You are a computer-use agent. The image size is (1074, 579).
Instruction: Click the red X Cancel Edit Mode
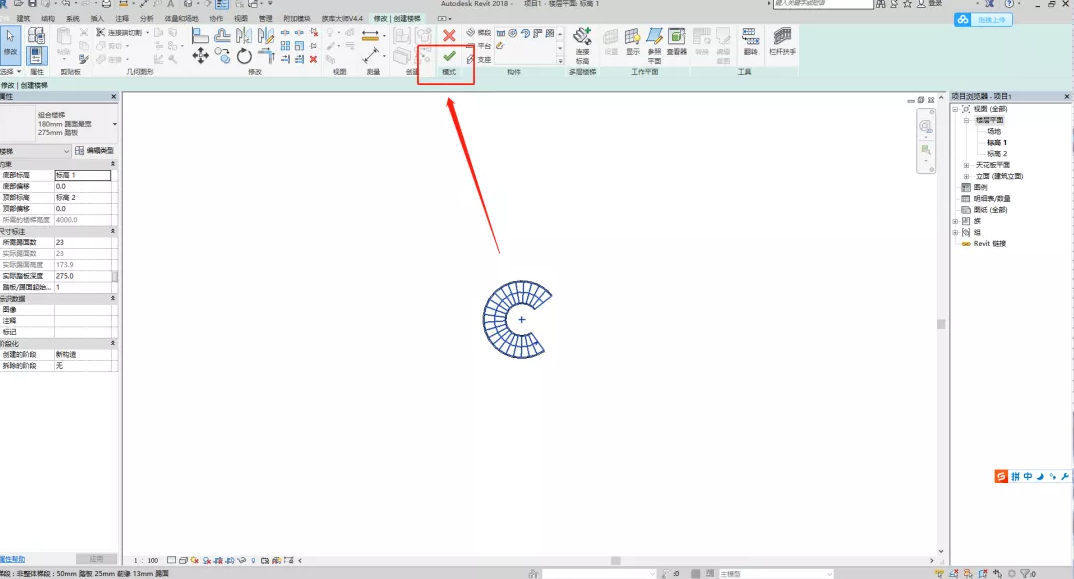(x=449, y=35)
